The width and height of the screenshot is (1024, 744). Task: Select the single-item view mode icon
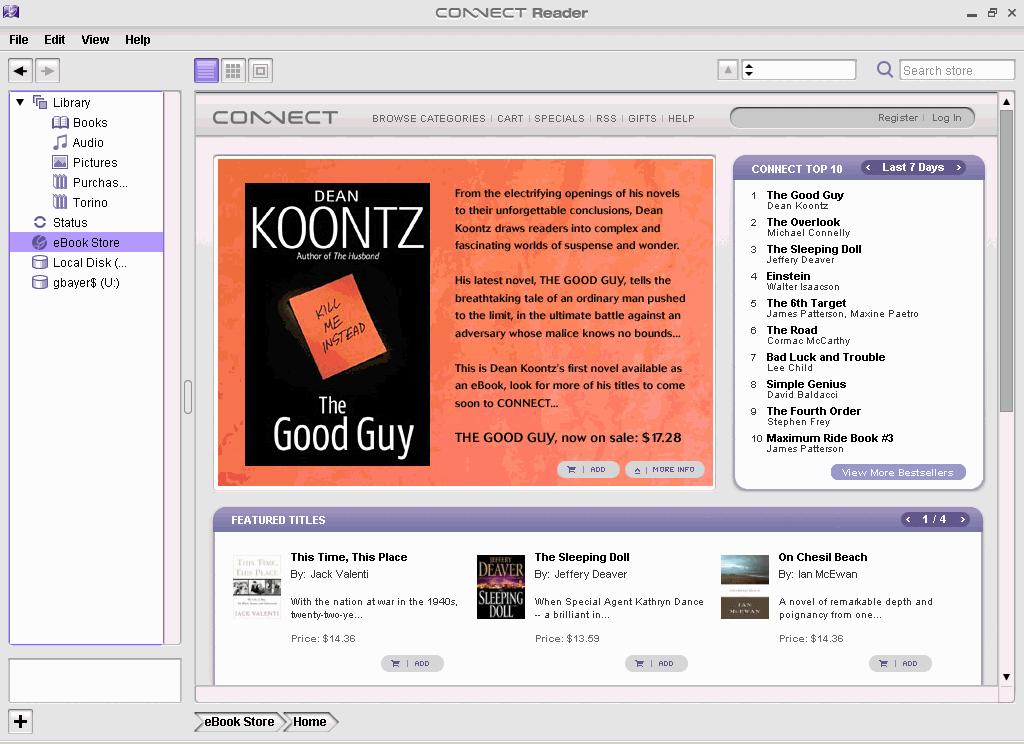(x=260, y=70)
